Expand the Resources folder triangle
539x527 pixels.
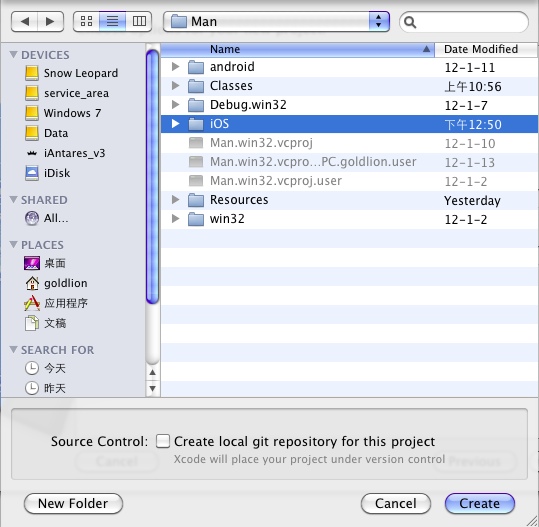coord(176,200)
